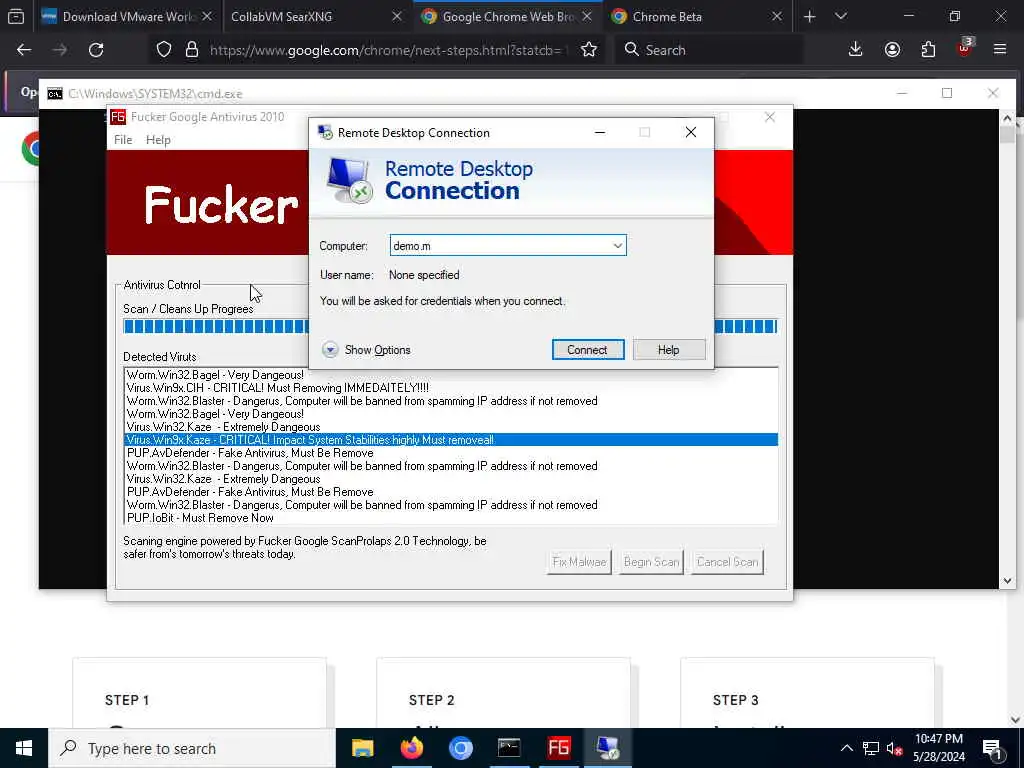This screenshot has height=768, width=1024.
Task: Click cmd window scrollbar down arrow
Action: pos(1006,581)
